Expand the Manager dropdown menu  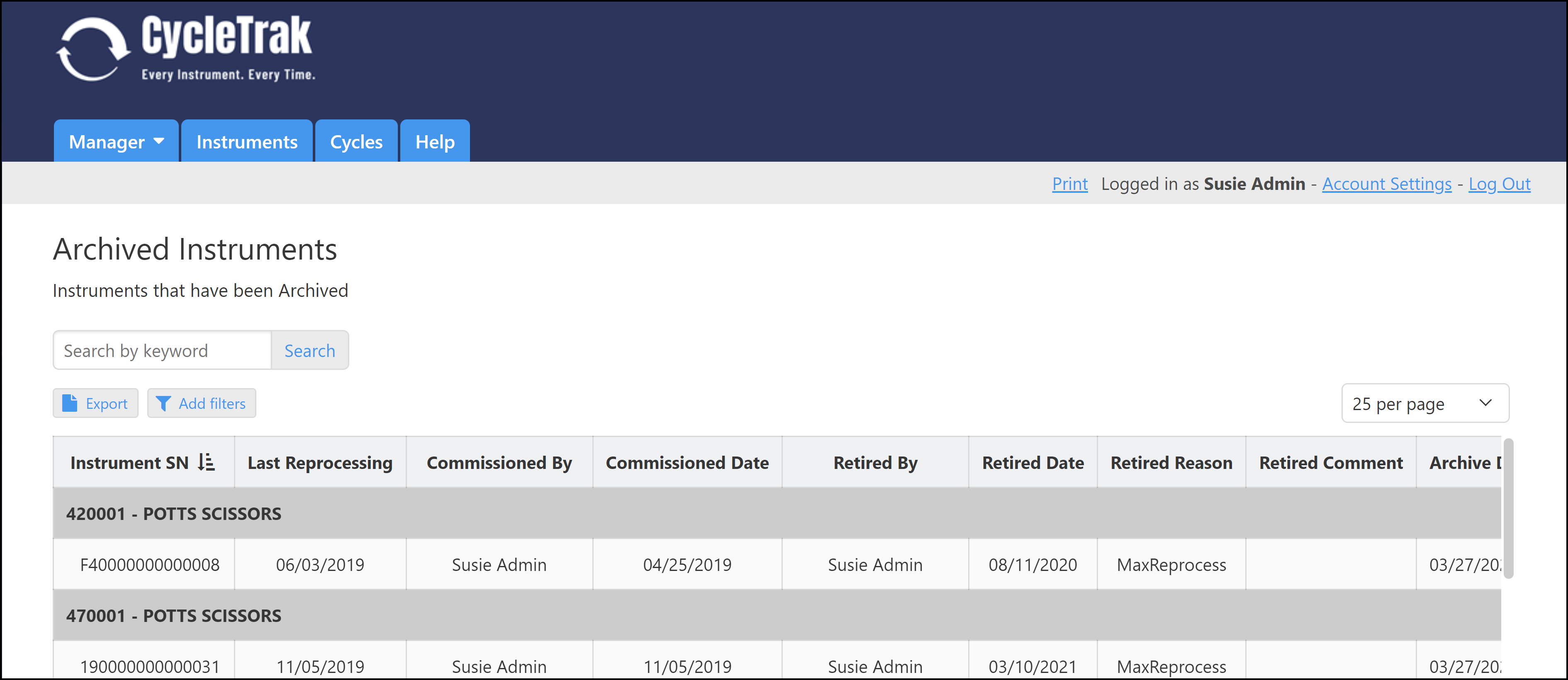116,142
